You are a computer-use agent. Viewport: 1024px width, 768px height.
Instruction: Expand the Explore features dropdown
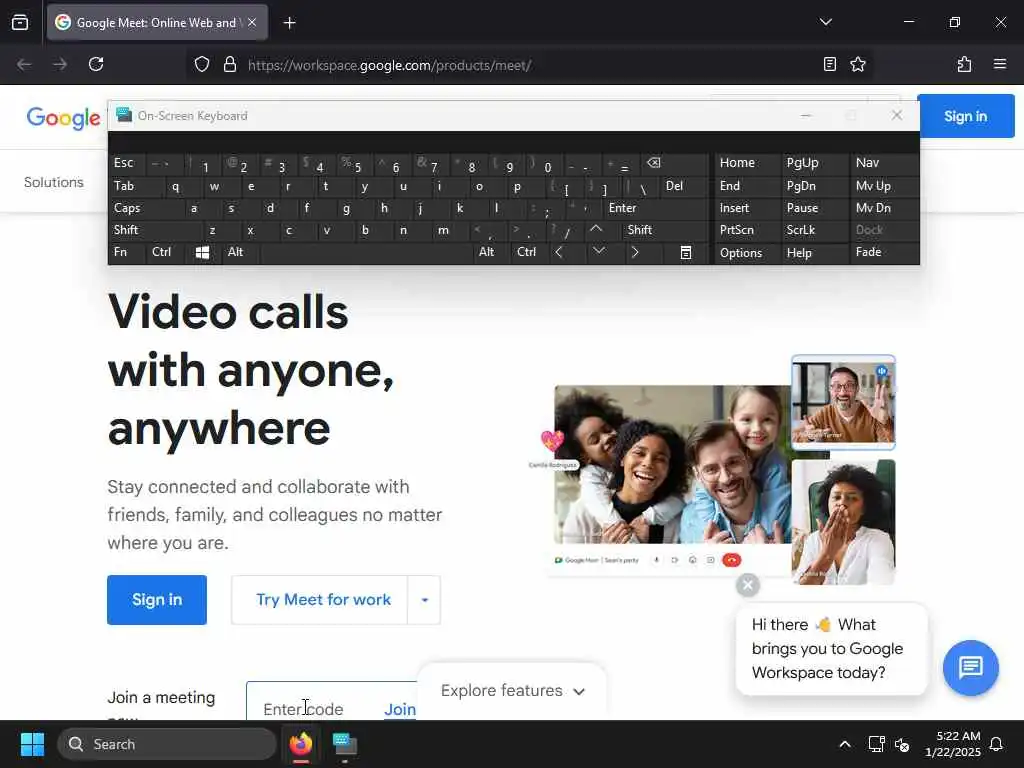coord(512,691)
